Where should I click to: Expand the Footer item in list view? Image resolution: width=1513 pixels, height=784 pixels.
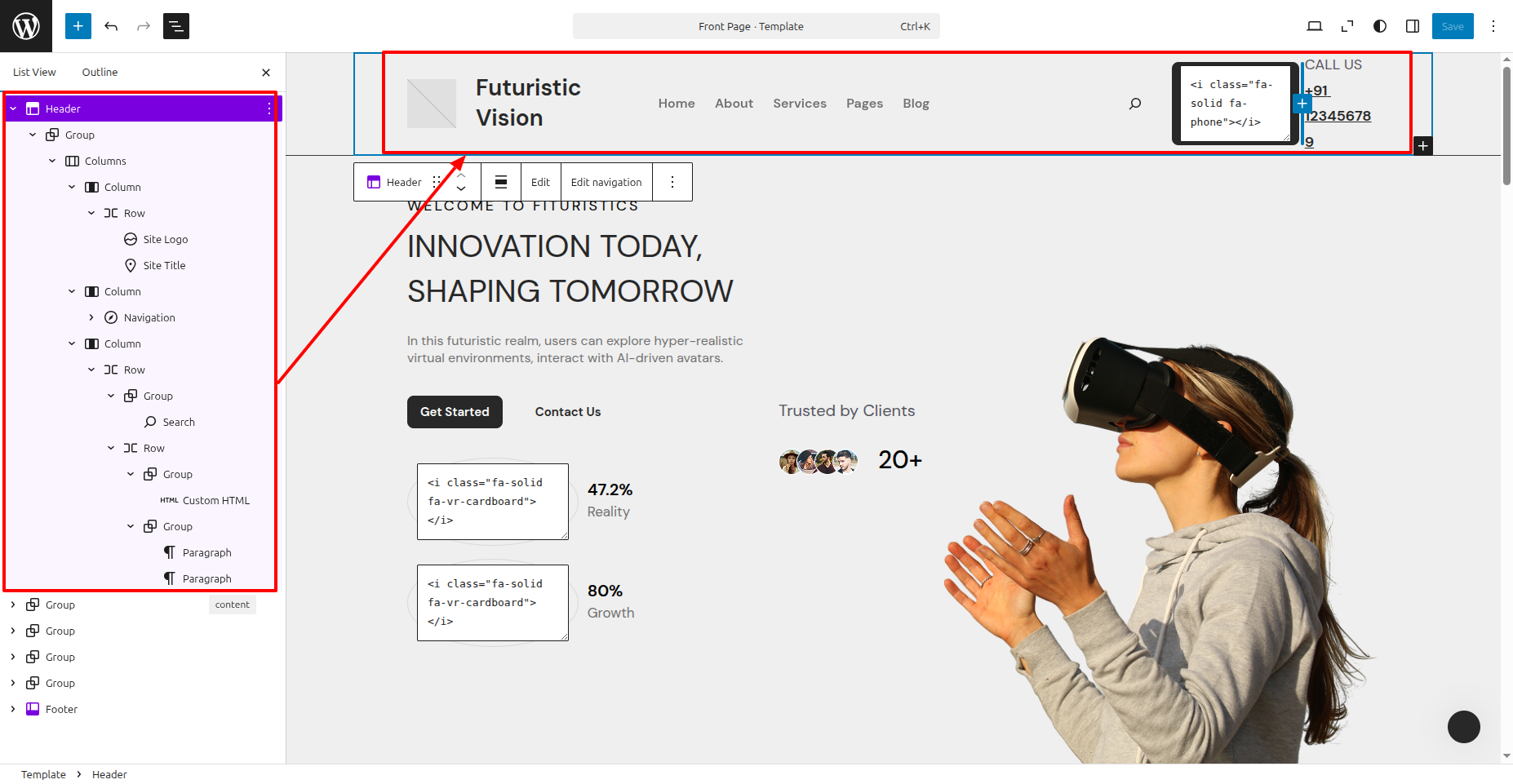click(13, 709)
